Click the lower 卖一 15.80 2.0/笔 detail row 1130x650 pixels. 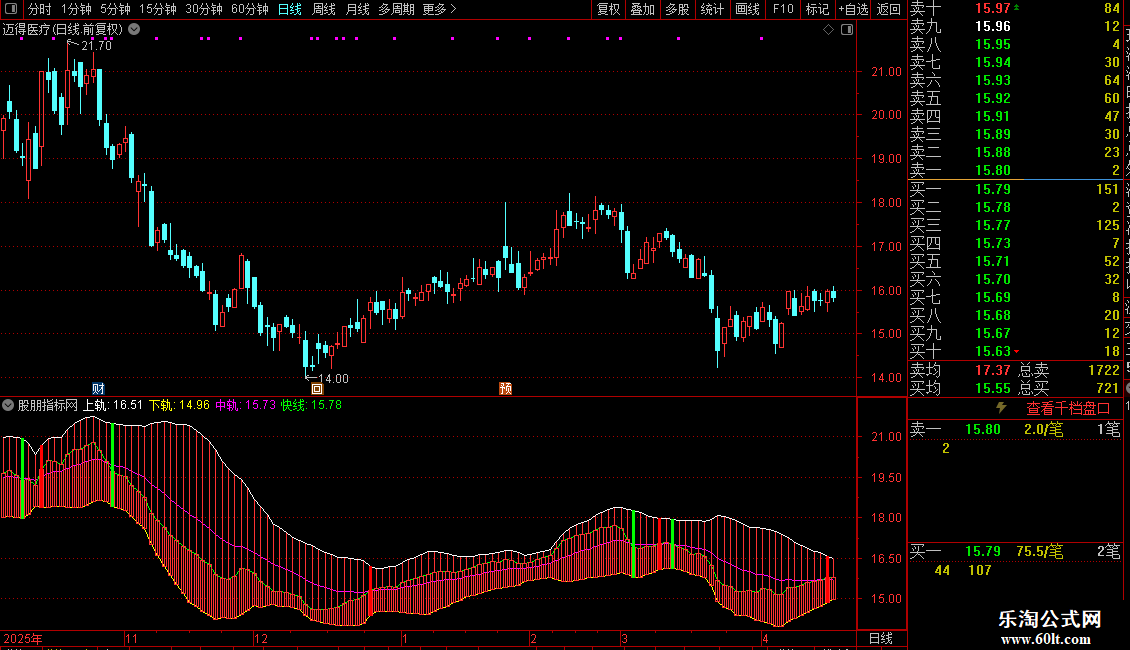click(1015, 429)
